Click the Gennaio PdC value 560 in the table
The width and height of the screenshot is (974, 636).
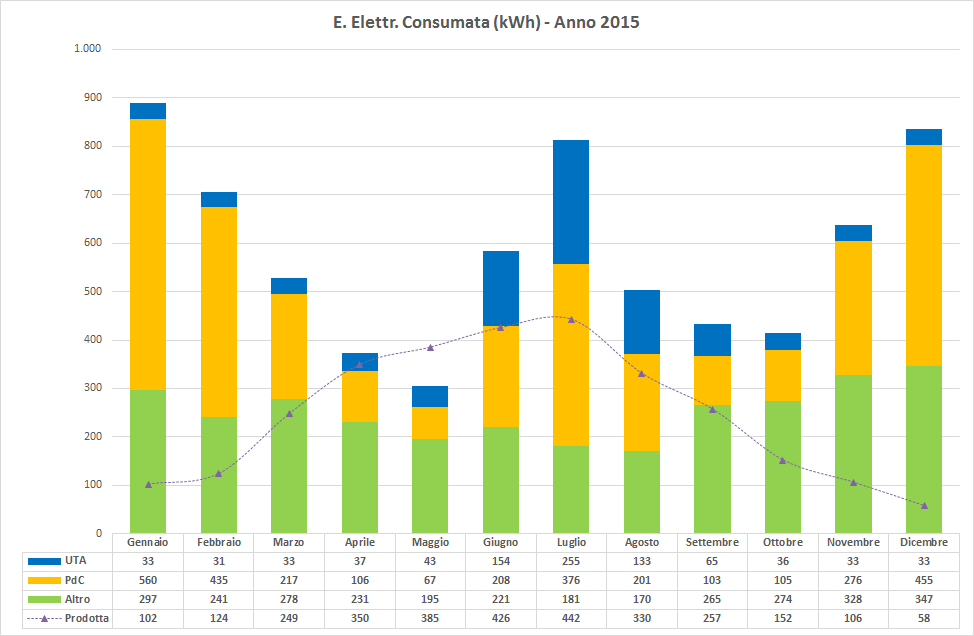click(x=148, y=580)
